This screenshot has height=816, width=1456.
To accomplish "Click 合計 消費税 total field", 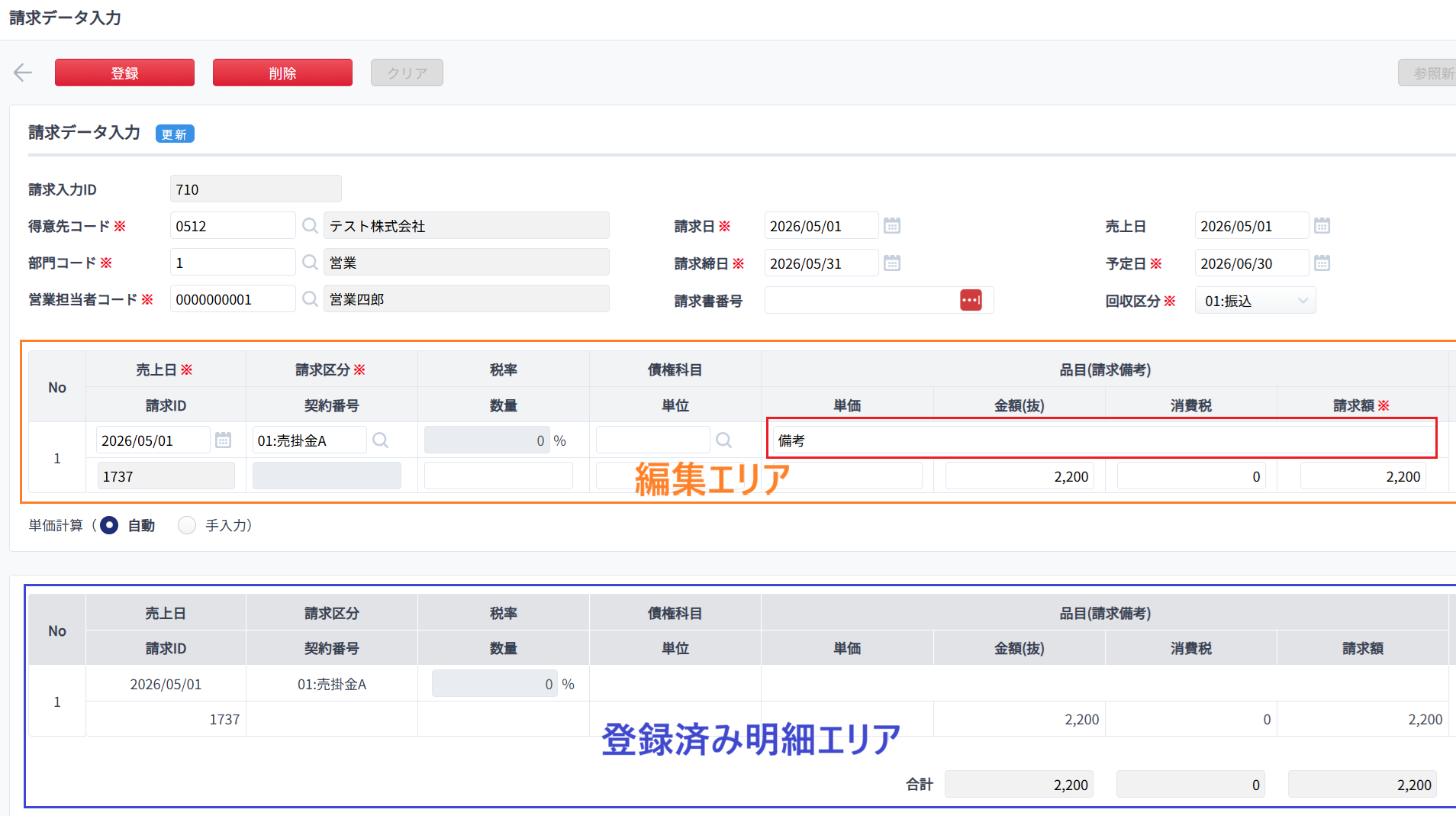I will point(1190,785).
